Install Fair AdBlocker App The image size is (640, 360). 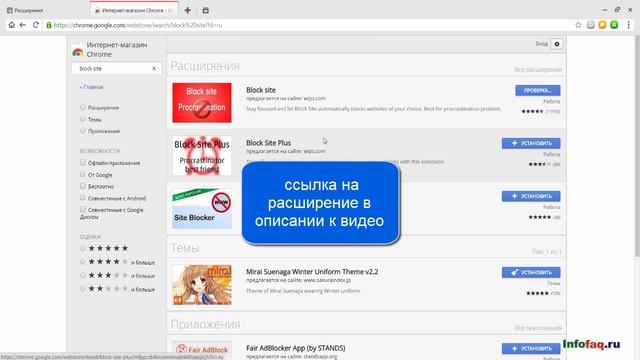pos(531,349)
